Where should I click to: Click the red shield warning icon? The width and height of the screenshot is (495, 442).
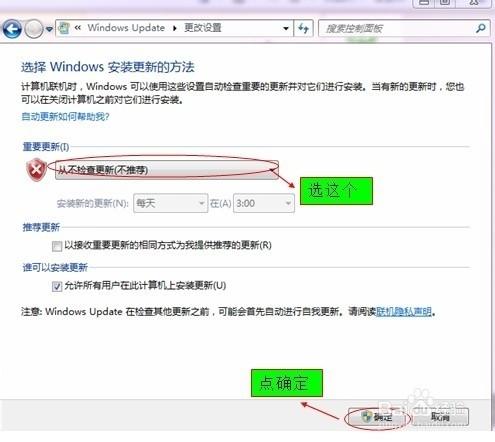click(x=36, y=170)
